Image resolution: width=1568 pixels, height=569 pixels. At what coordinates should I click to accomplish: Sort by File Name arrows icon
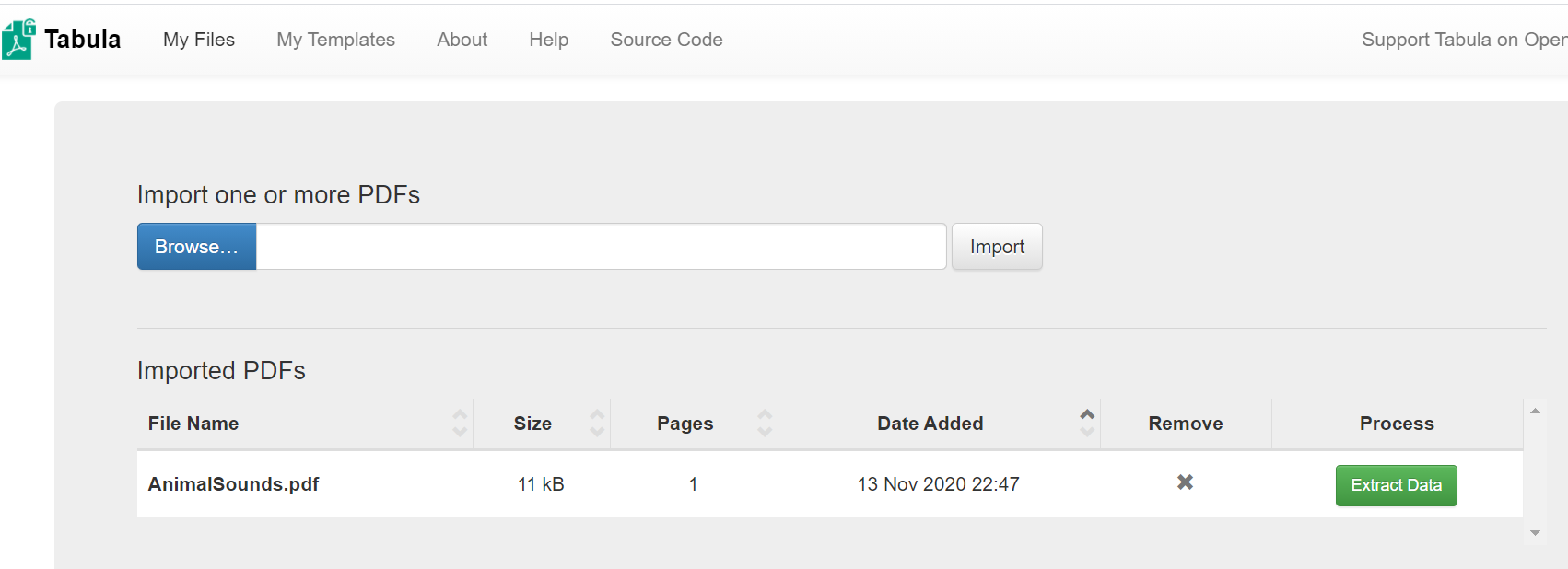[x=460, y=424]
